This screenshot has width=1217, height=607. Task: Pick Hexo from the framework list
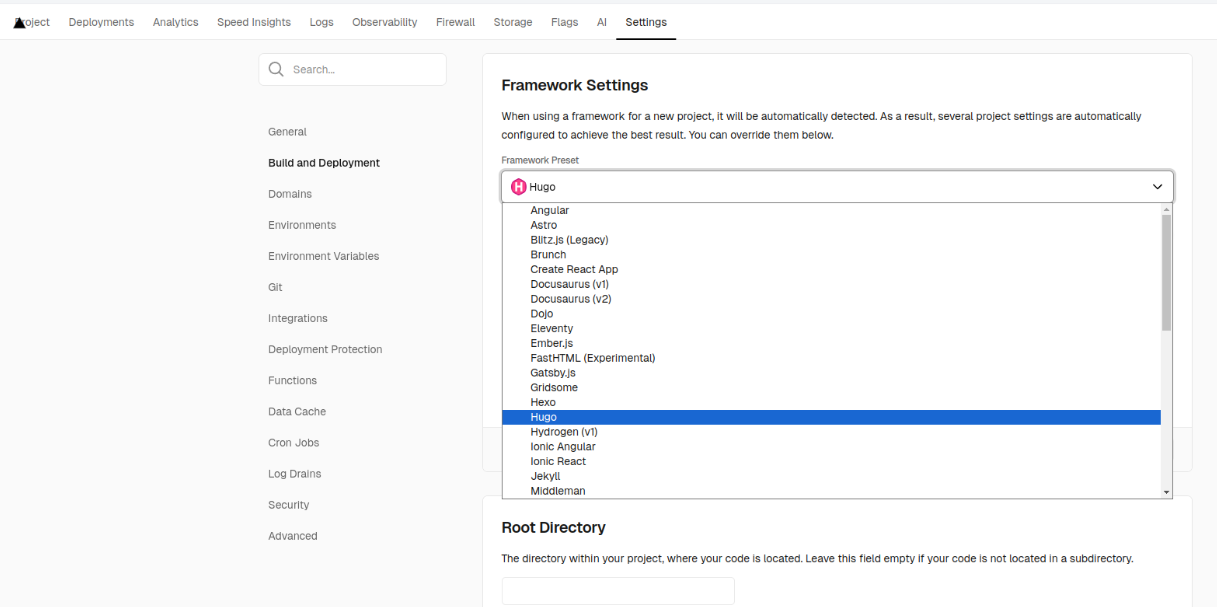point(831,402)
